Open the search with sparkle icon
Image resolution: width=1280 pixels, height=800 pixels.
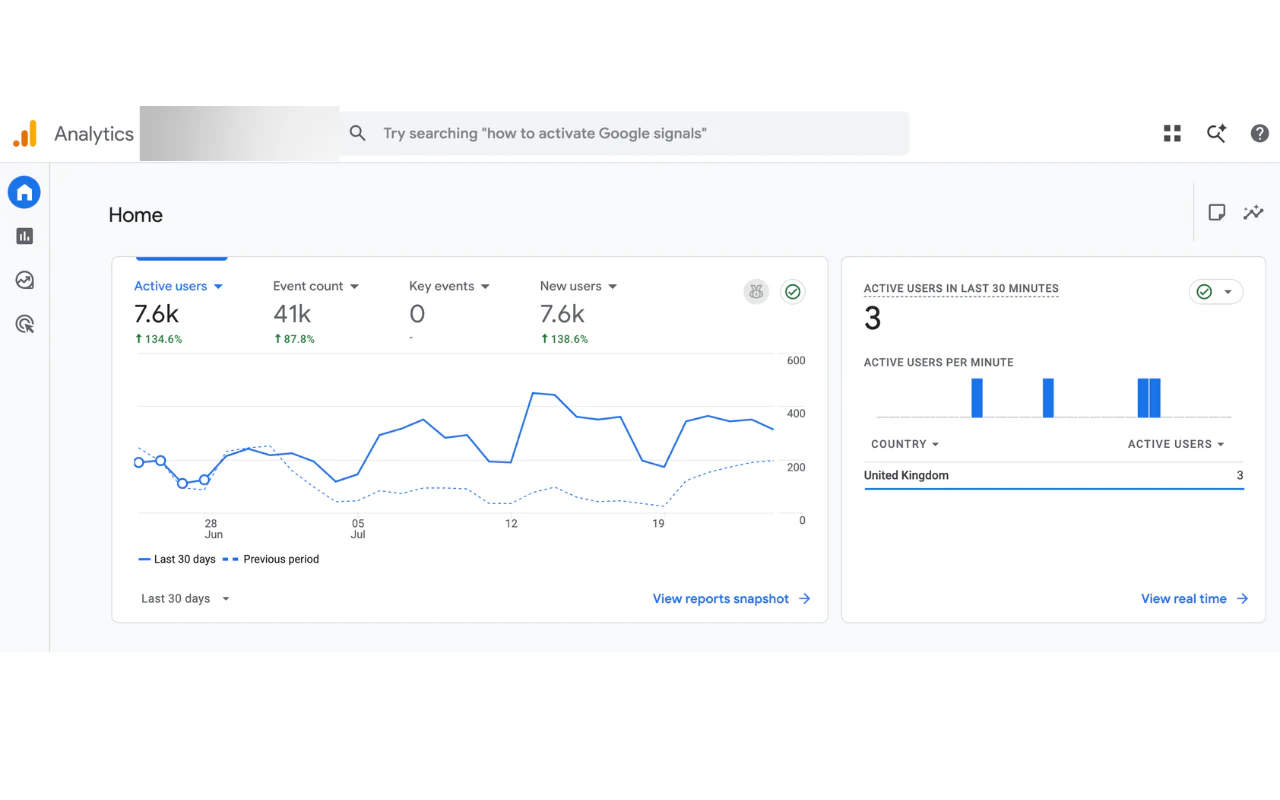pyautogui.click(x=1216, y=133)
